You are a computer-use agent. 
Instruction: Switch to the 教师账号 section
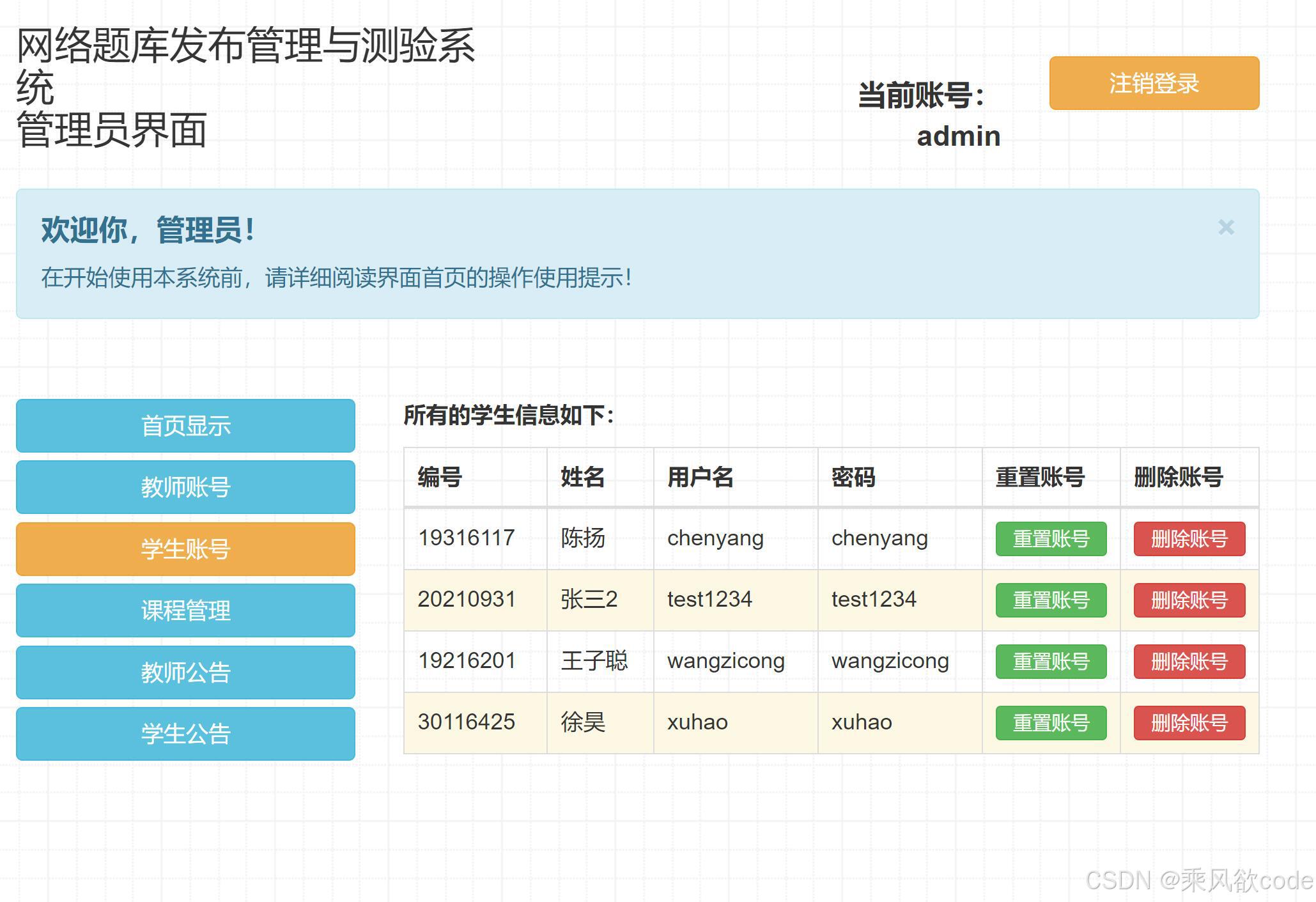(x=185, y=487)
